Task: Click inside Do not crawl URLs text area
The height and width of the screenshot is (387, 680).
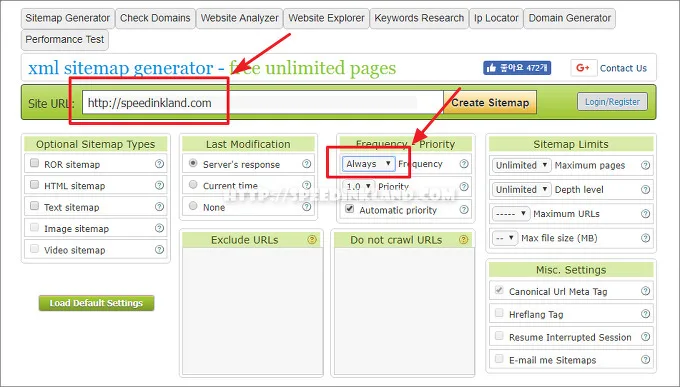Action: click(x=403, y=311)
